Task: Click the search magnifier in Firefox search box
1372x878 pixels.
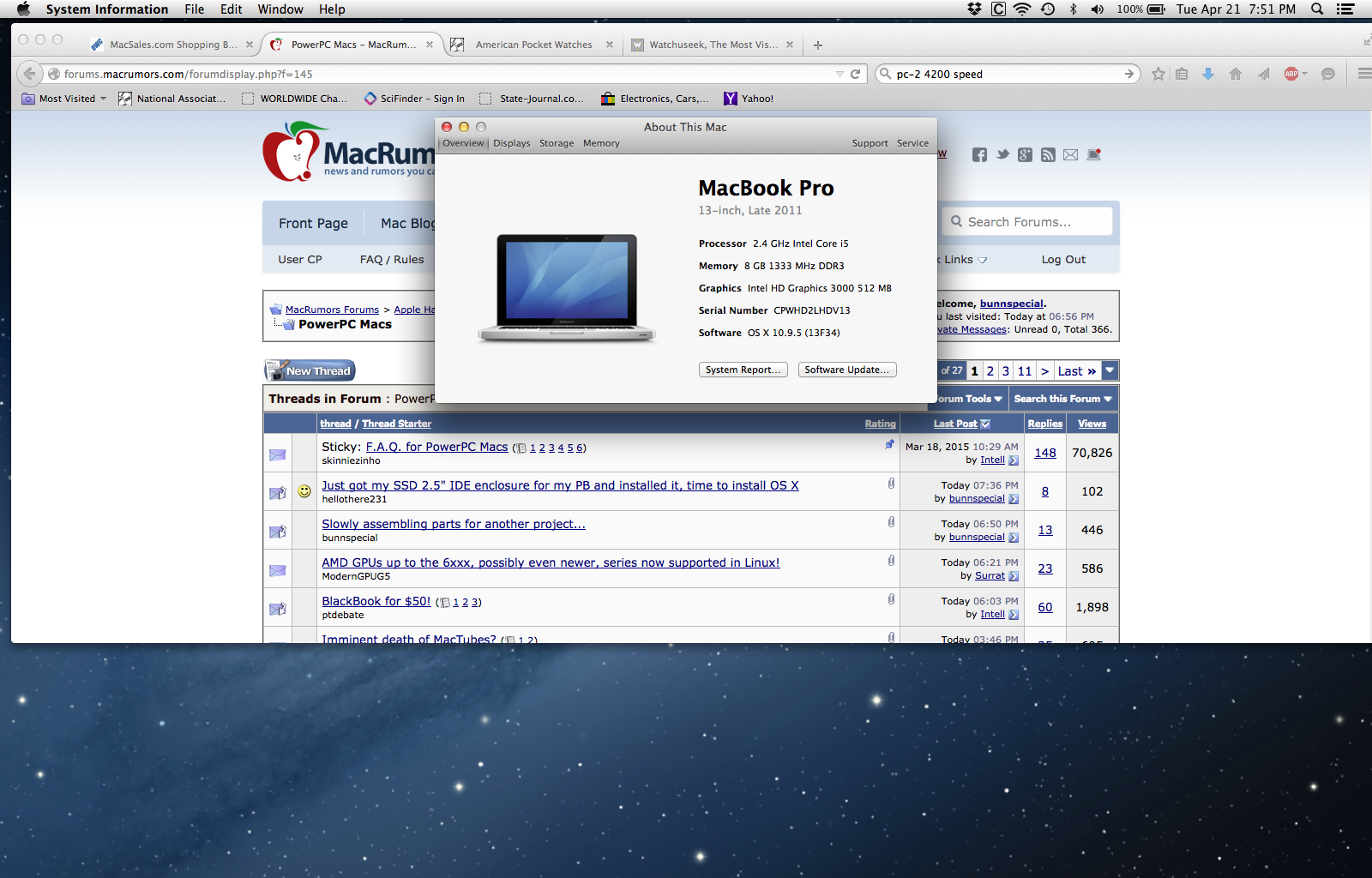Action: [886, 74]
